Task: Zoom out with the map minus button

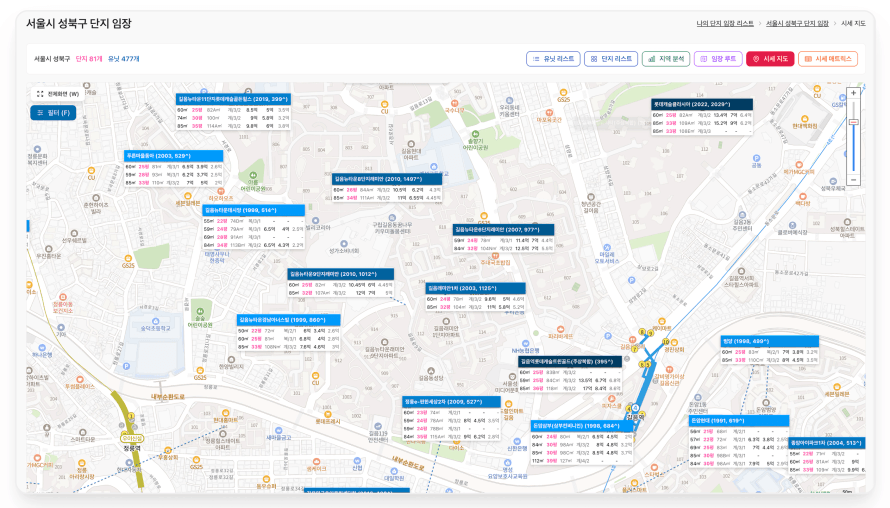Action: coord(853,180)
